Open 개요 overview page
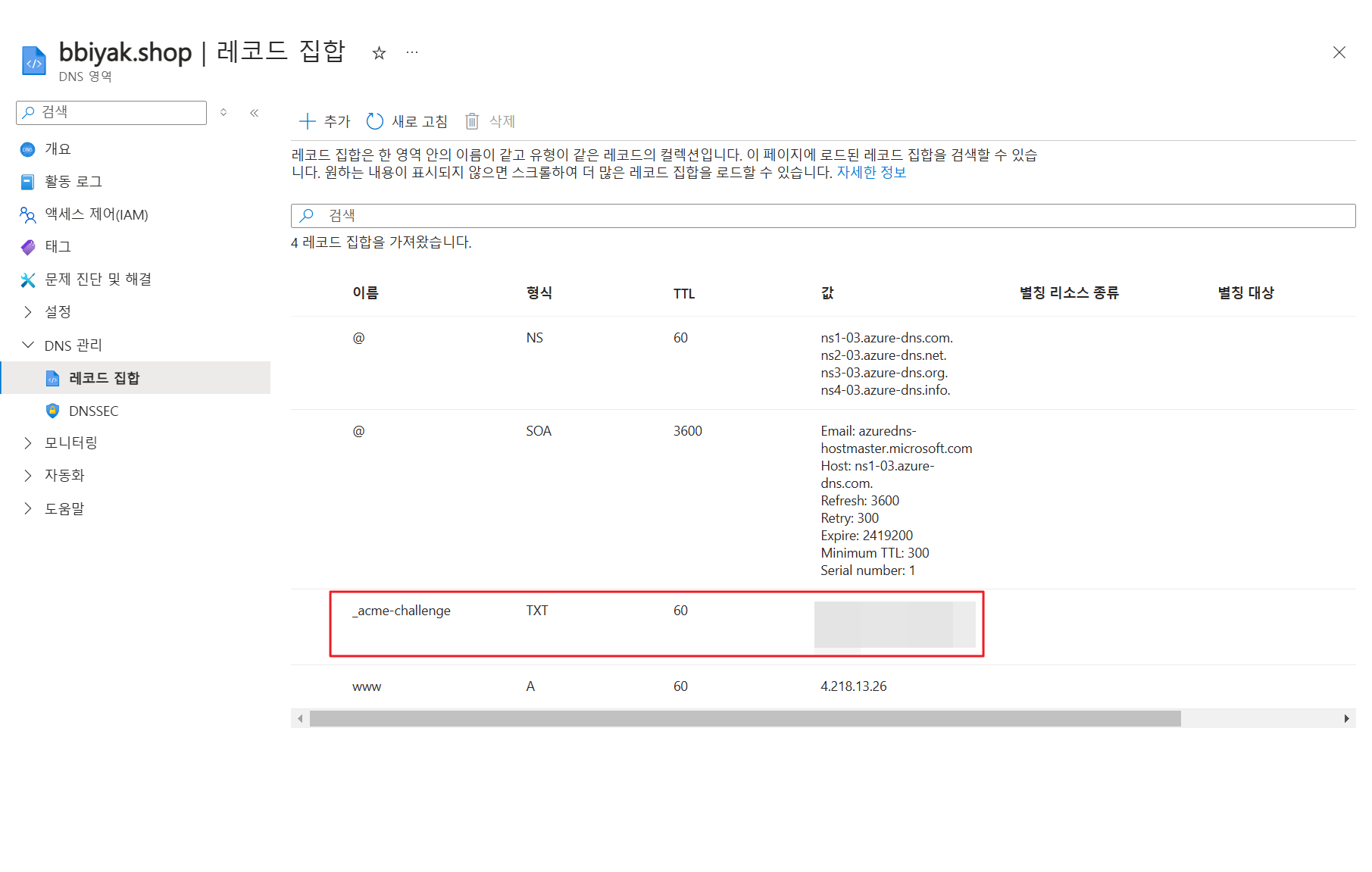The image size is (1372, 872). click(58, 149)
